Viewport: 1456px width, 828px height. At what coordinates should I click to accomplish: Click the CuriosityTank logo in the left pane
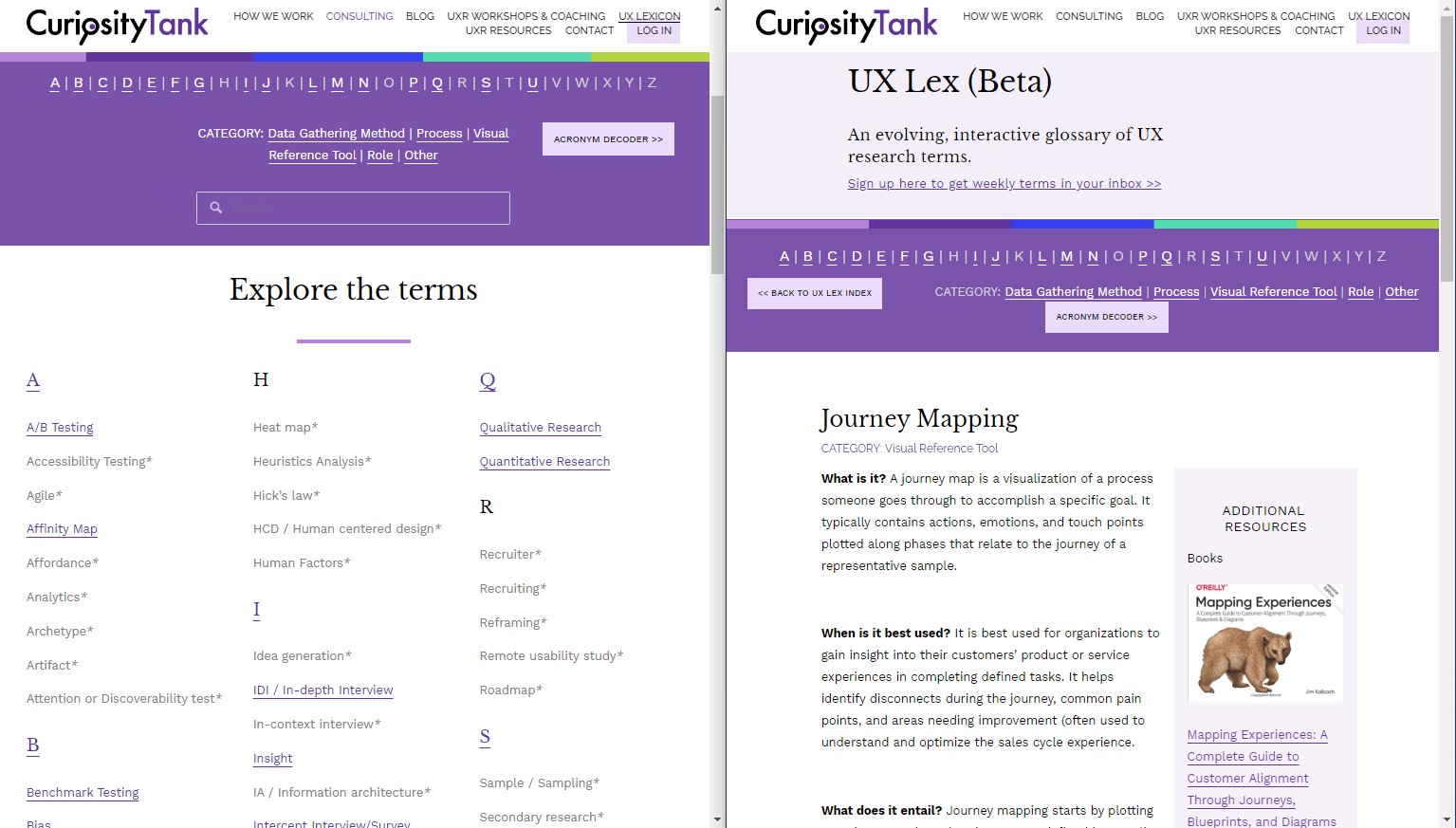[x=117, y=25]
